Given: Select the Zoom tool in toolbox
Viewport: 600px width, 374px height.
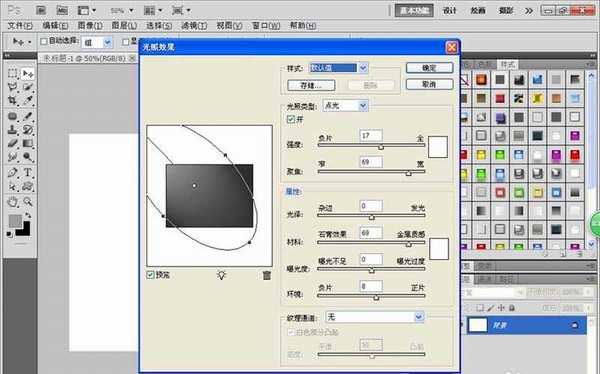Looking at the screenshot, I should pos(28,202).
